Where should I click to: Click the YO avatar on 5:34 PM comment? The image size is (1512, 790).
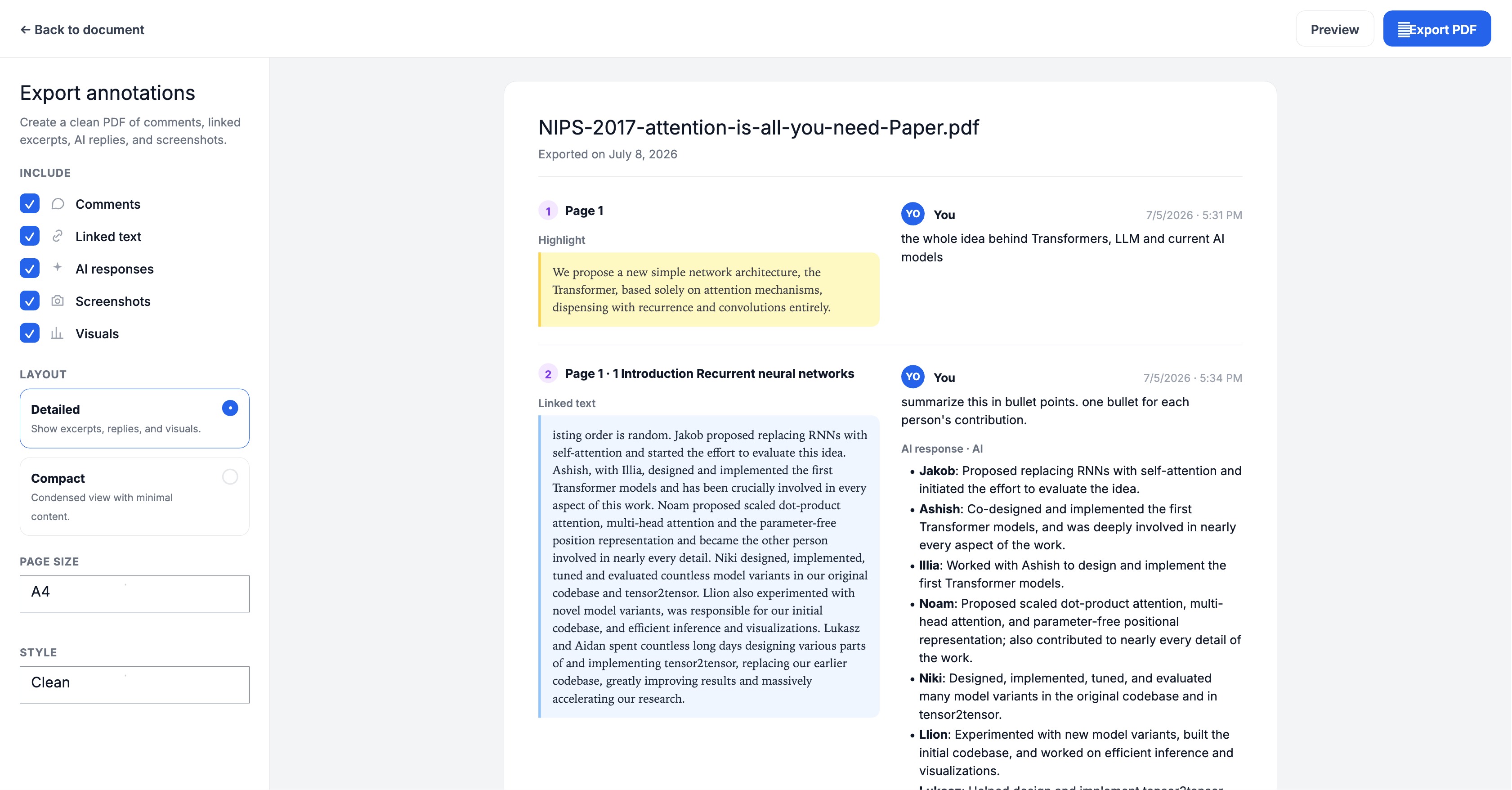tap(913, 377)
